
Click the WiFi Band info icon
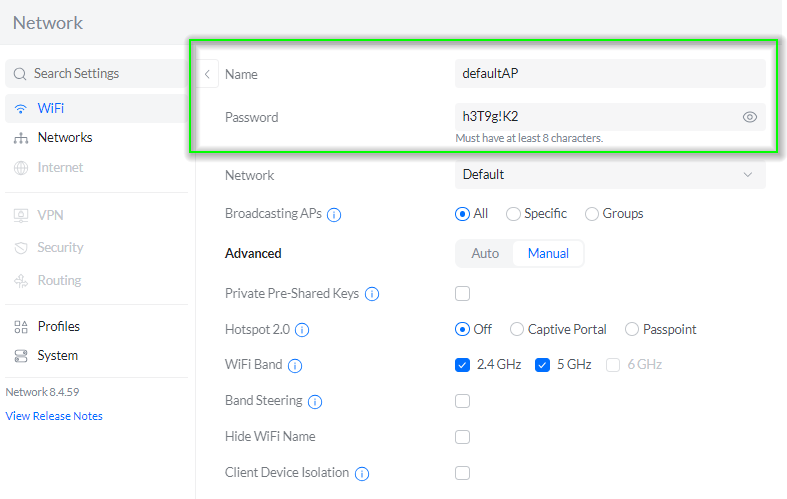pos(295,366)
